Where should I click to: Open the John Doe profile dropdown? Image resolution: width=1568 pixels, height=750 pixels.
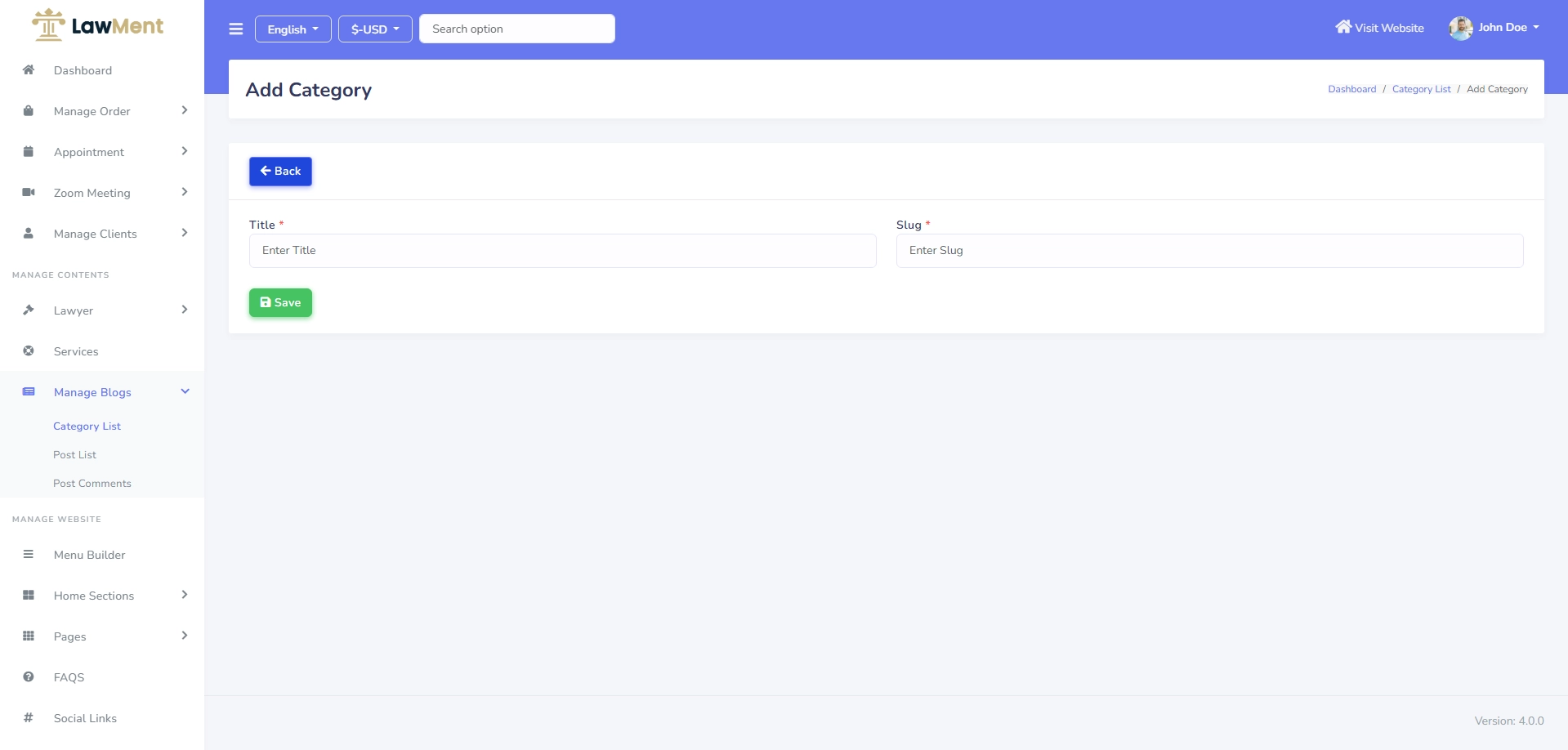pyautogui.click(x=1494, y=29)
